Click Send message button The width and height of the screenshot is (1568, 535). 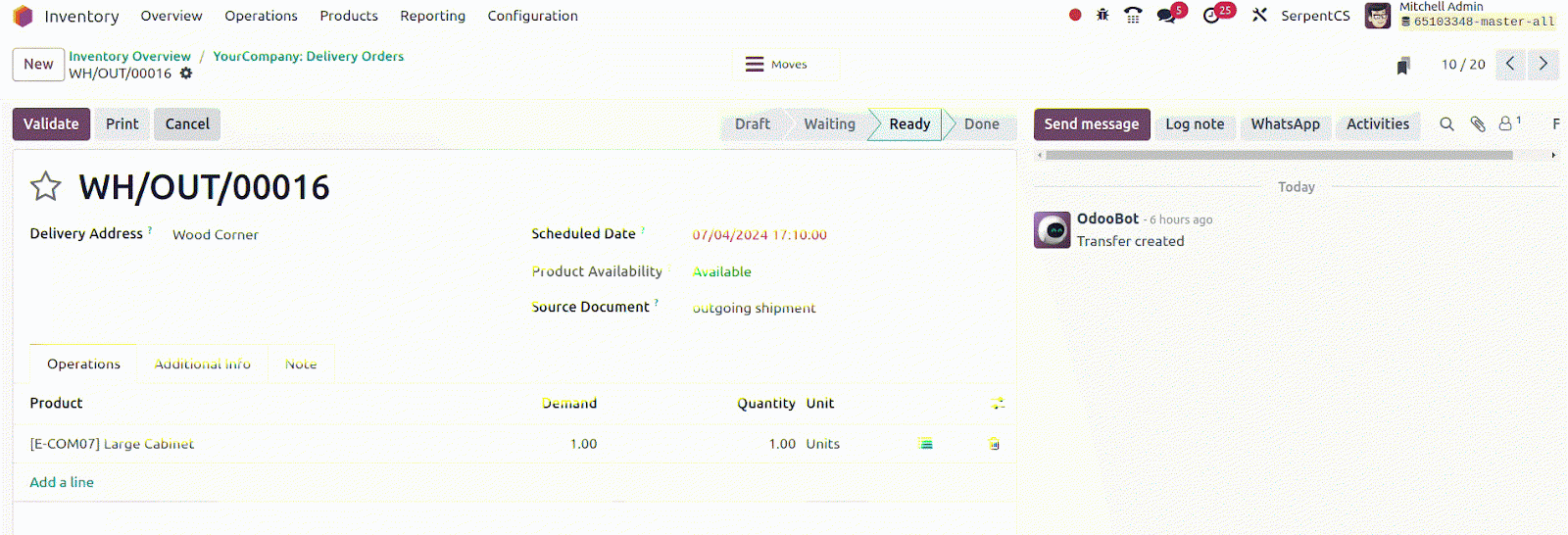coord(1092,124)
